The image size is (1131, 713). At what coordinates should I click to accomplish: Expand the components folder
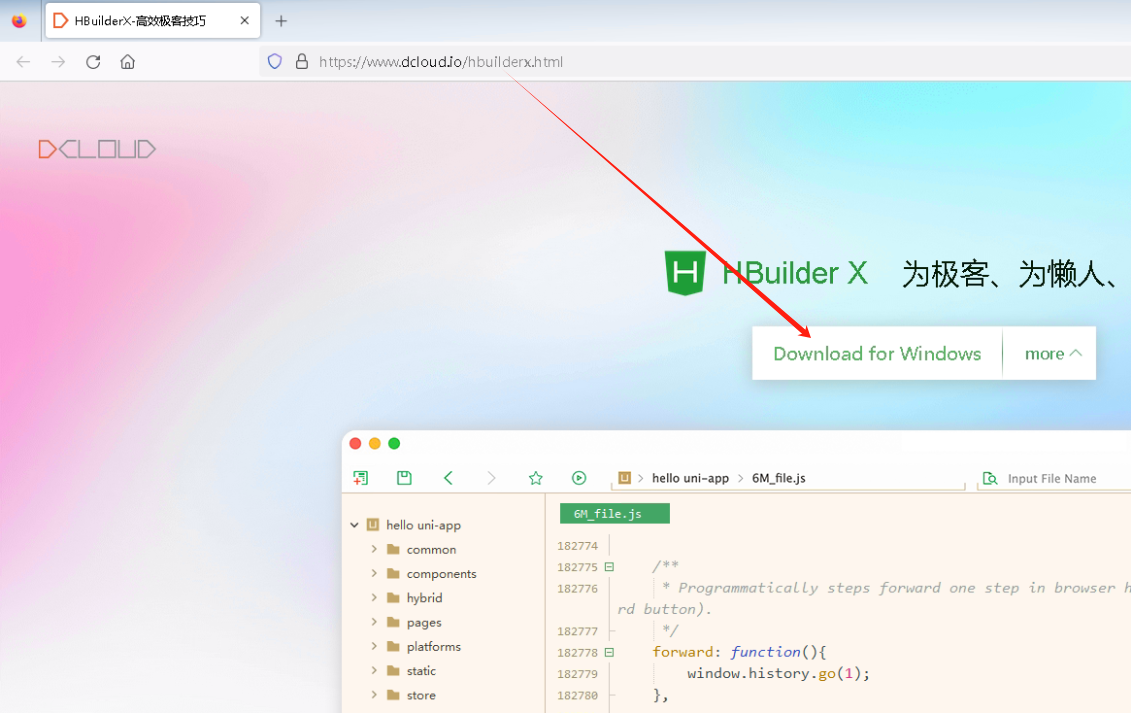(x=374, y=574)
